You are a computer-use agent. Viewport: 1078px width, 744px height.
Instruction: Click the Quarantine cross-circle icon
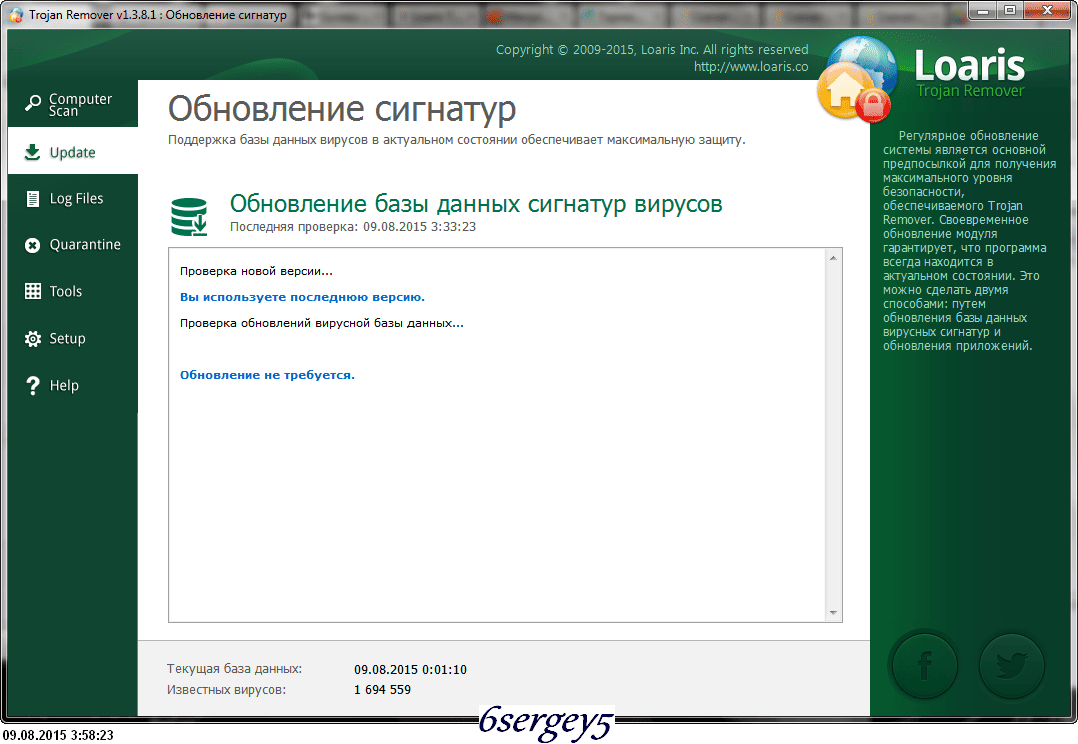32,245
